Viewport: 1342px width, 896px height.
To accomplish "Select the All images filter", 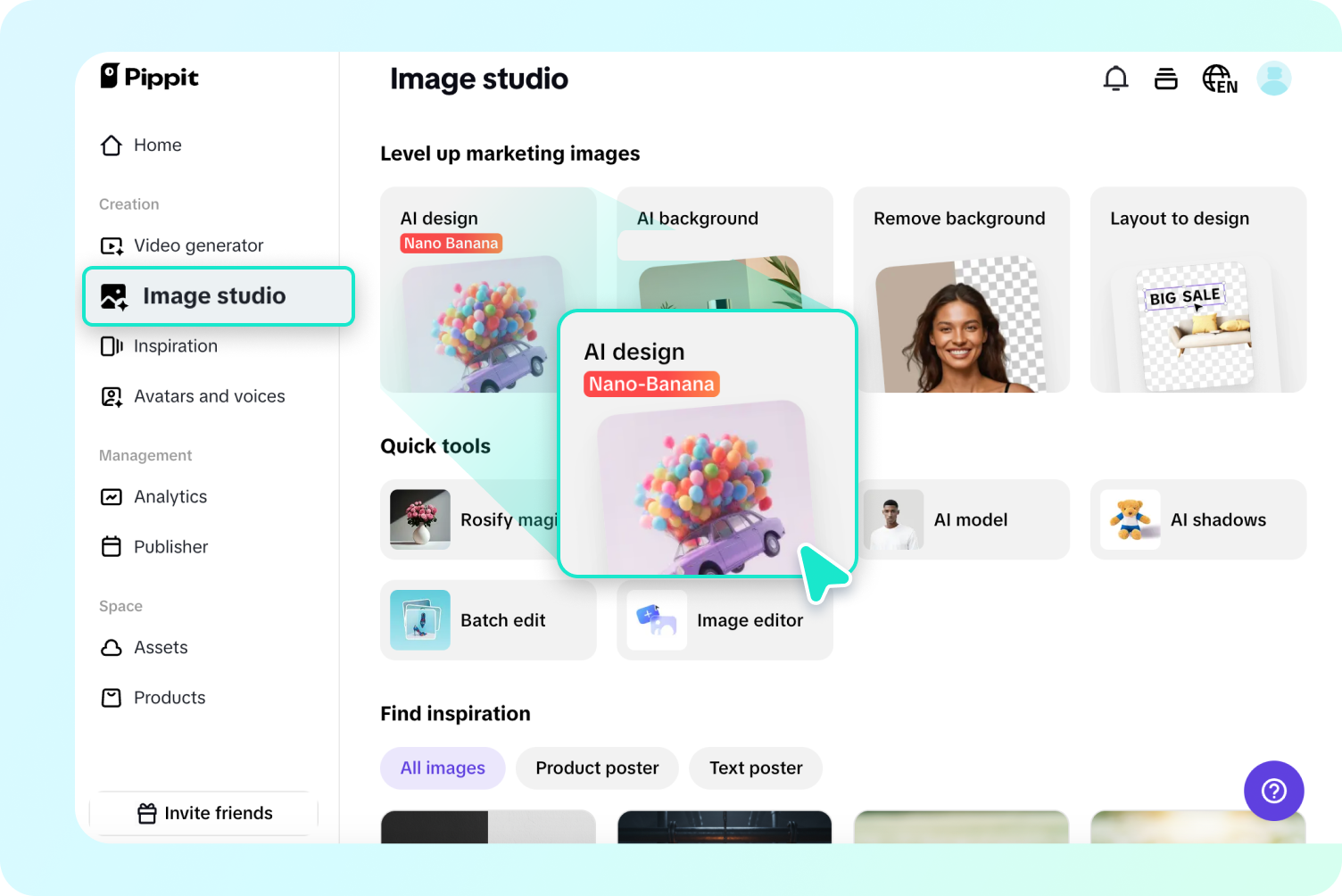I will [443, 768].
